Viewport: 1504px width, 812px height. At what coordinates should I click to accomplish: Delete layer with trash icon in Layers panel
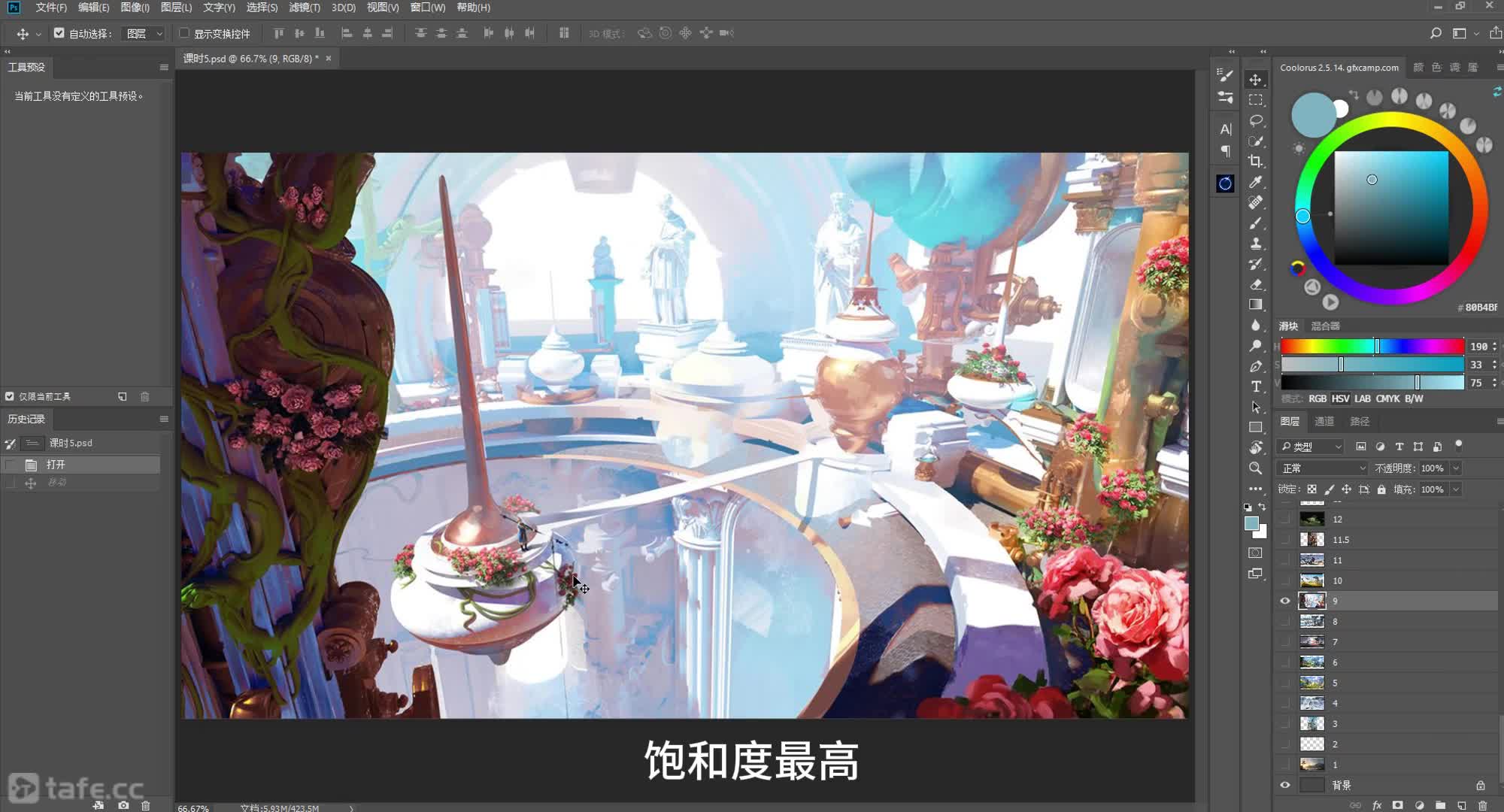pyautogui.click(x=1482, y=805)
